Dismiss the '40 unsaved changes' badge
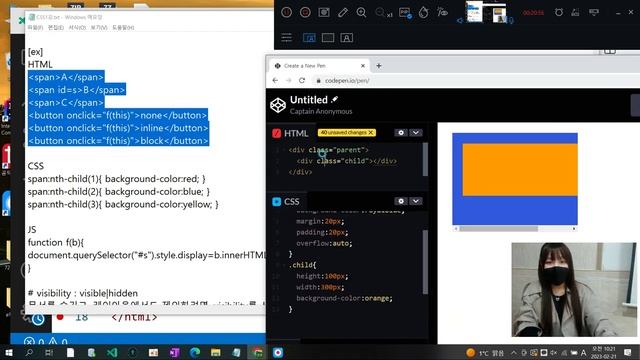Image resolution: width=640 pixels, height=360 pixels. (371, 133)
